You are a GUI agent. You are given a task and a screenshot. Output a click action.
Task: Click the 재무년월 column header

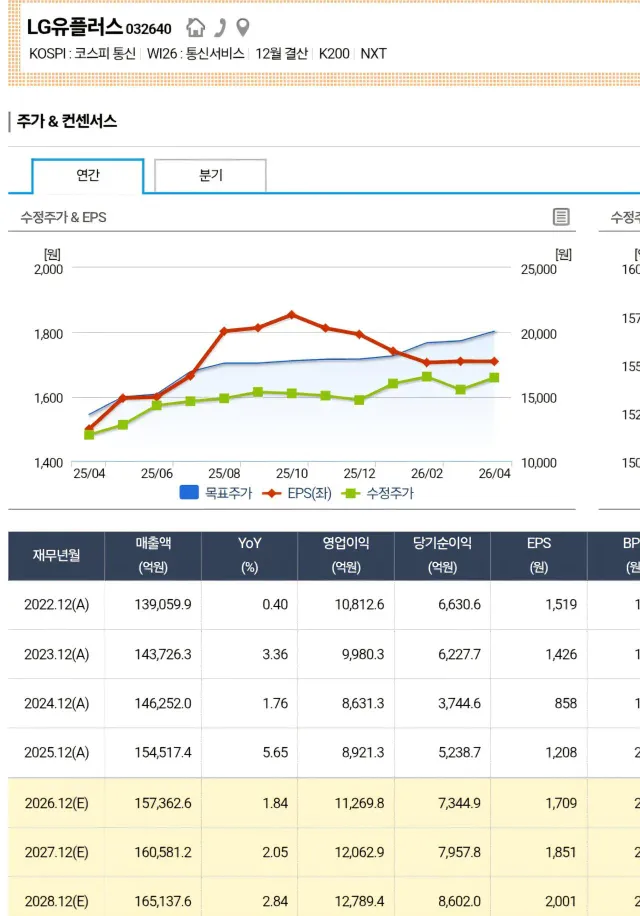pos(56,556)
